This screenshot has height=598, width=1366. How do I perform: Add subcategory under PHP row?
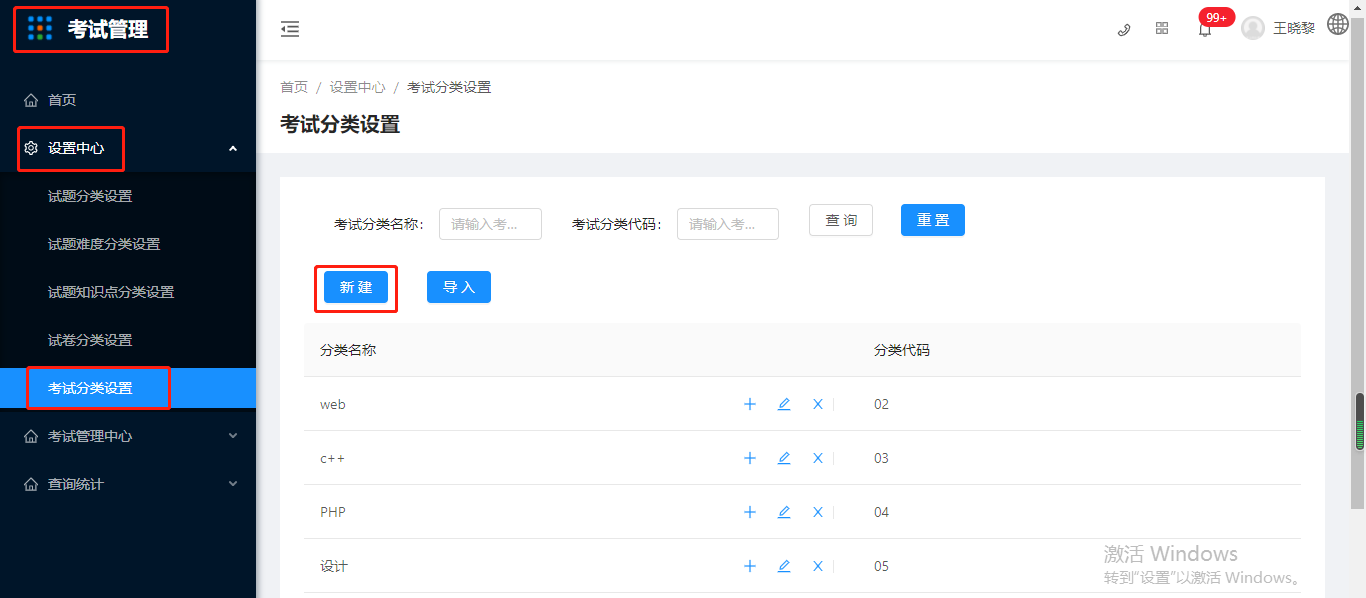(x=750, y=512)
